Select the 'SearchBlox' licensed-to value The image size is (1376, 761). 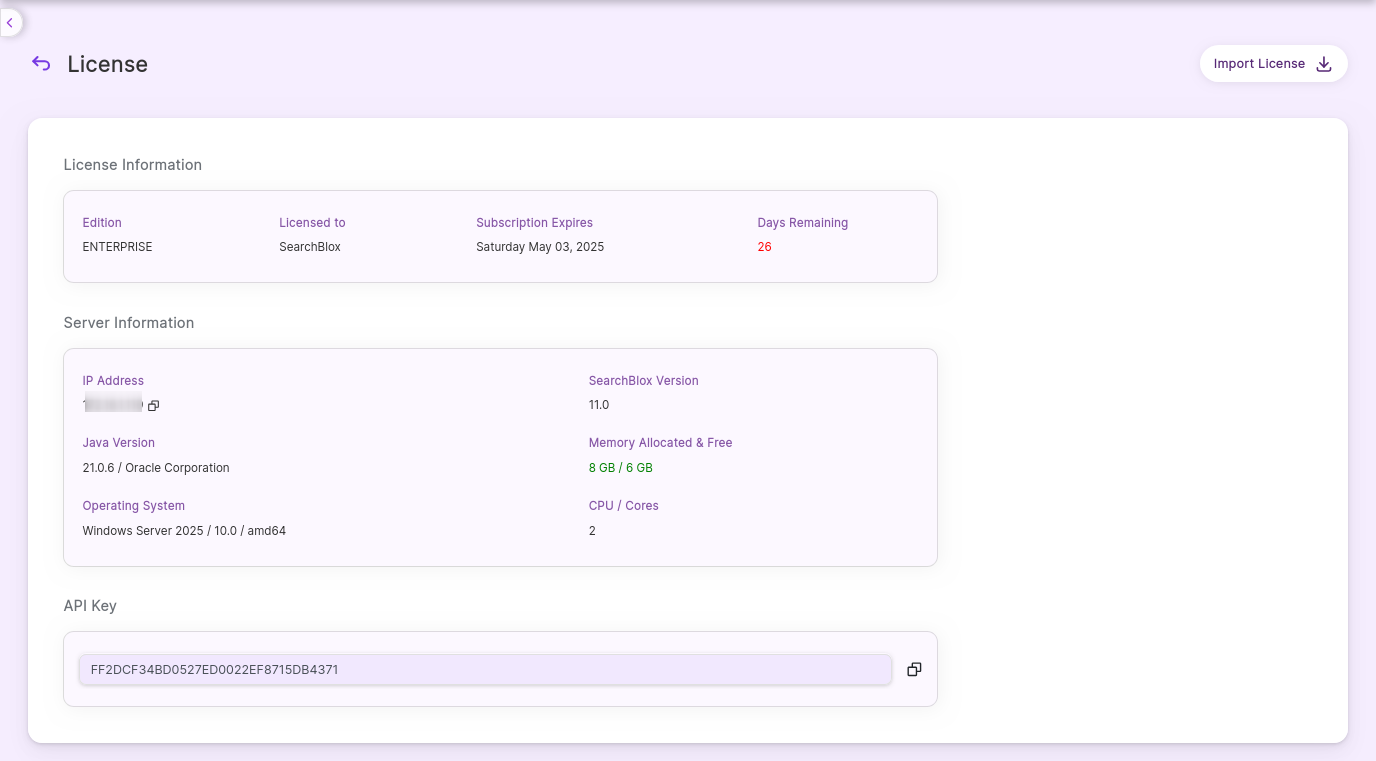pos(310,247)
